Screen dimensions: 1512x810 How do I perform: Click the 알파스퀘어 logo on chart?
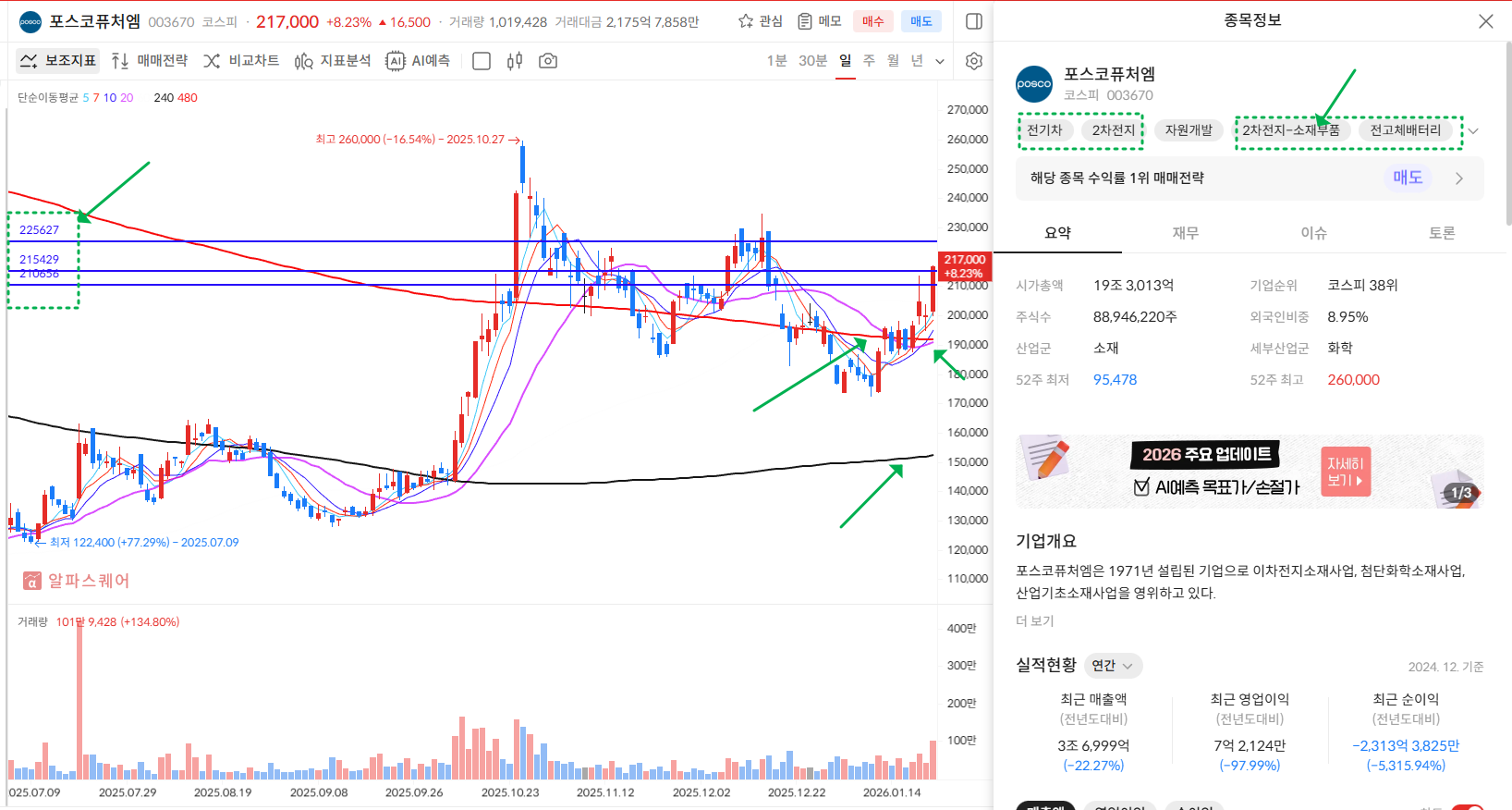(76, 581)
